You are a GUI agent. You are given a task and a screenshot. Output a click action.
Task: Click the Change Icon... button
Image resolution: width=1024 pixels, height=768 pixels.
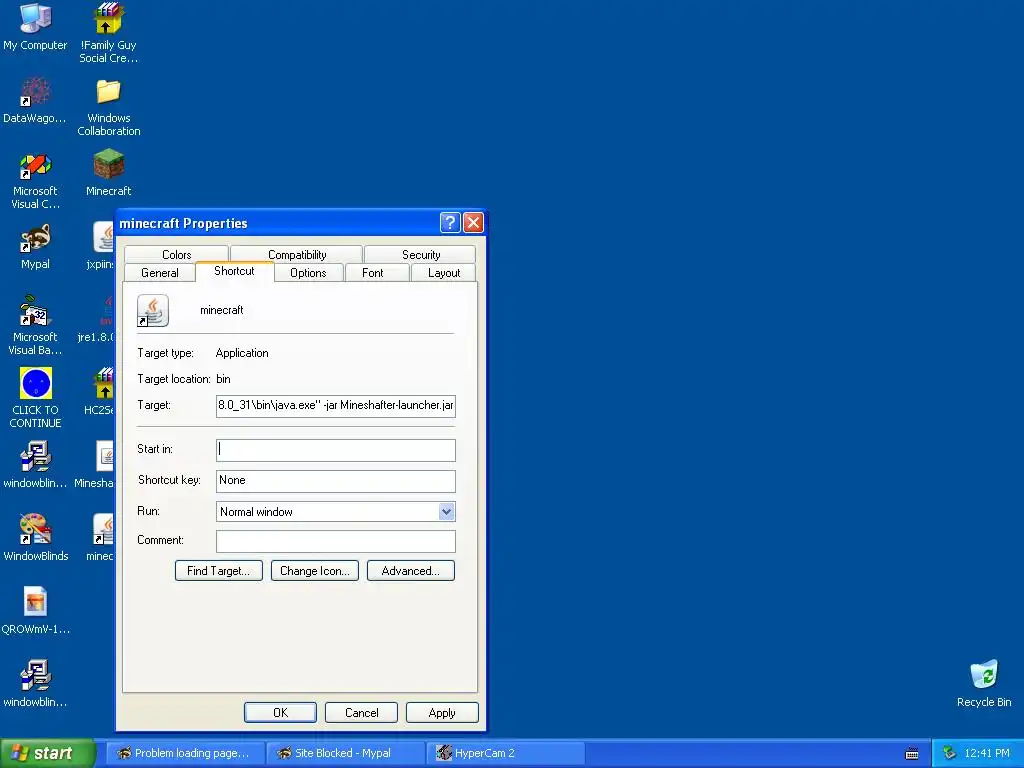click(315, 570)
